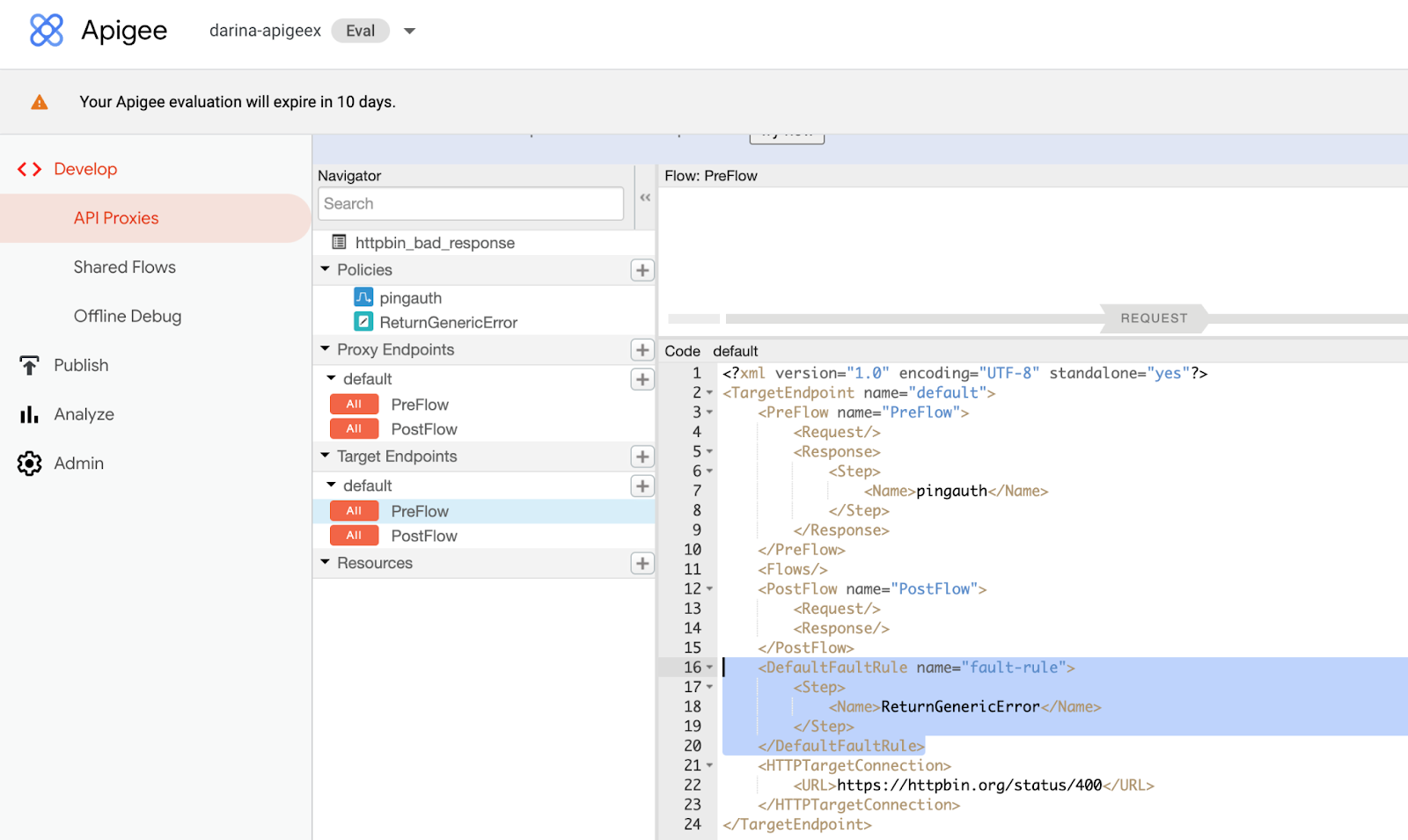
Task: Open Offline Debug
Action: (127, 316)
